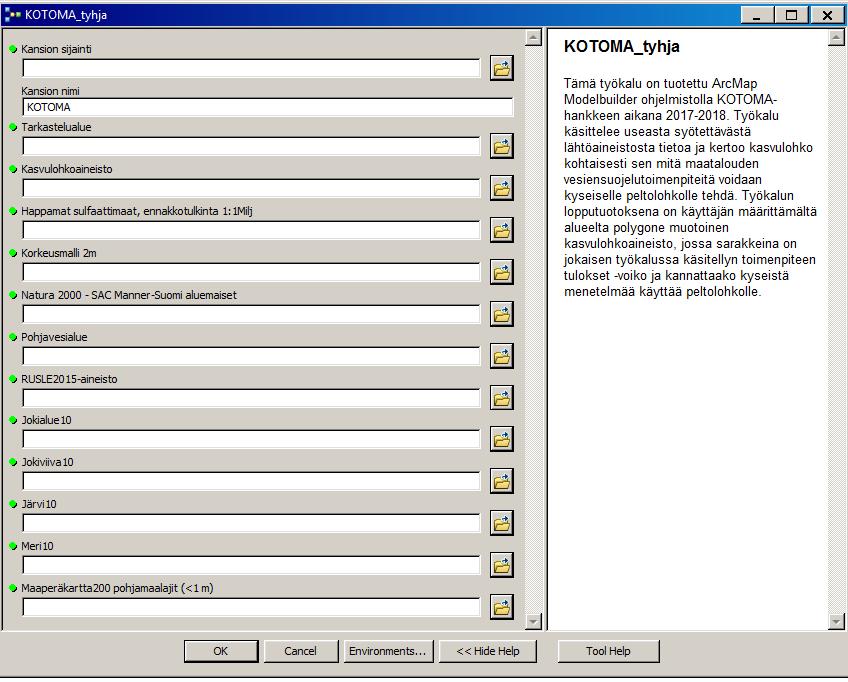848x682 pixels.
Task: Browse for the Jokialue10 dataset
Action: [501, 440]
